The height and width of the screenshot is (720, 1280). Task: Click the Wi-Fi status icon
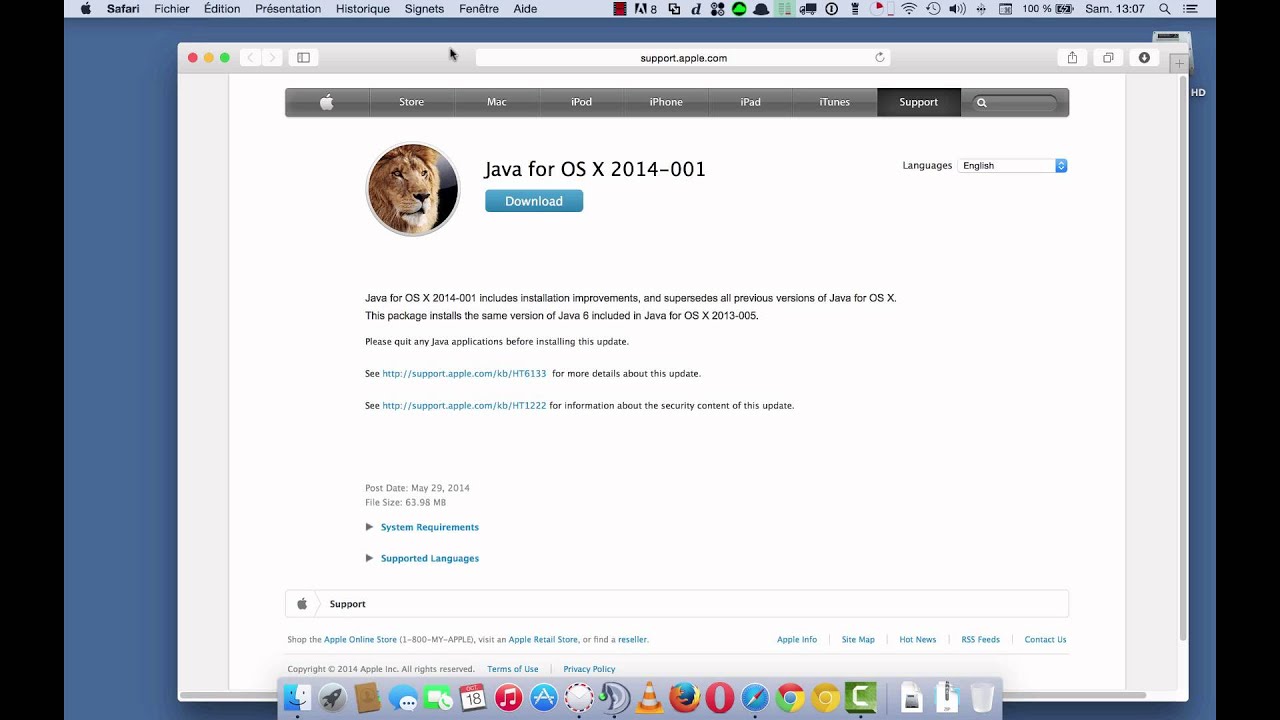pos(908,9)
